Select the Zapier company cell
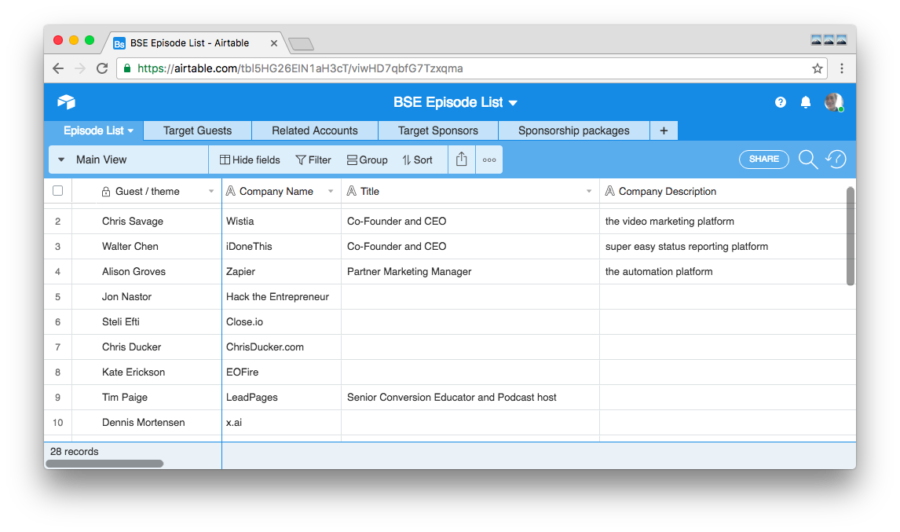 tap(282, 271)
